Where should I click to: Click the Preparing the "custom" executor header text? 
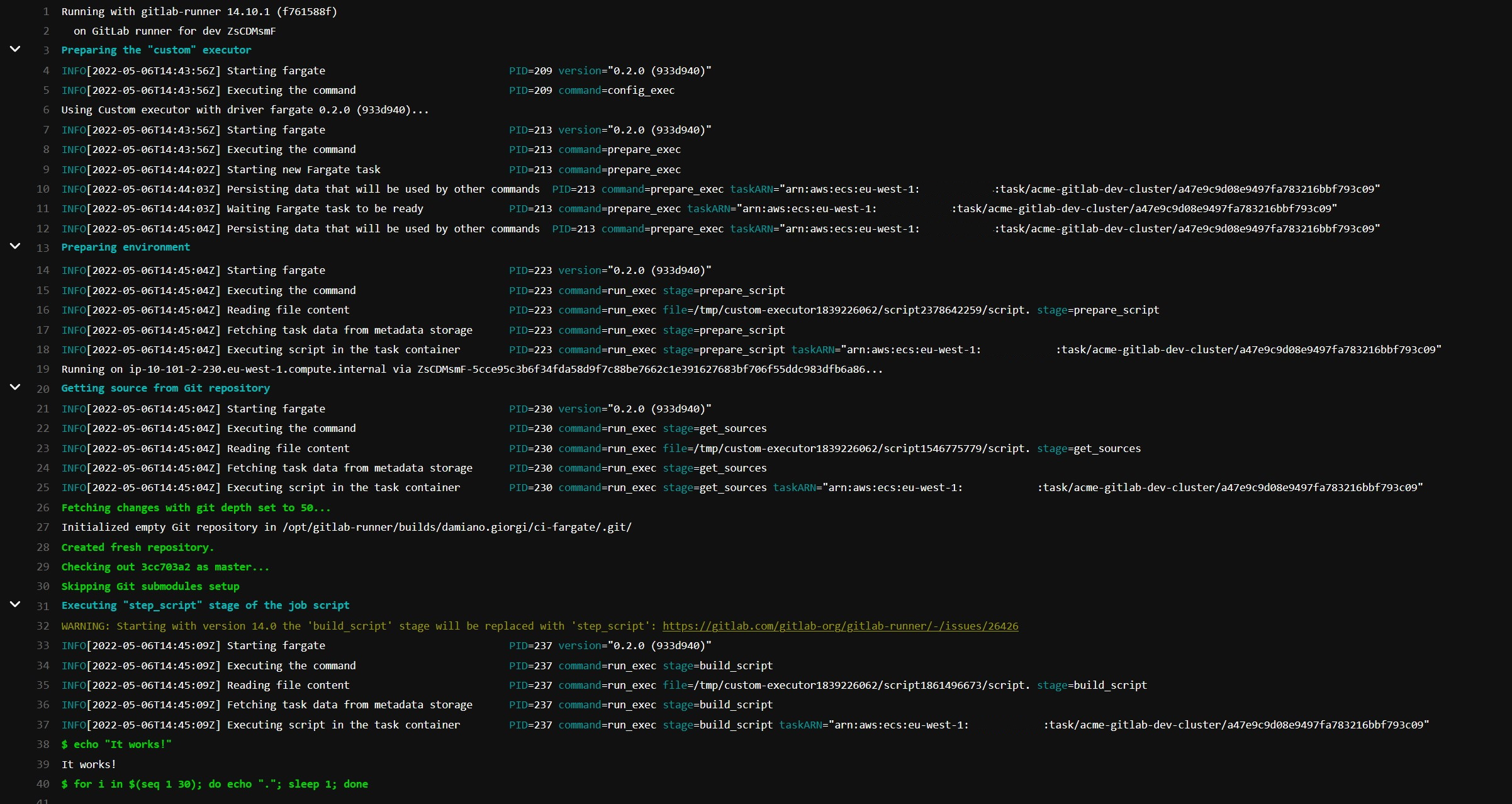pos(156,50)
